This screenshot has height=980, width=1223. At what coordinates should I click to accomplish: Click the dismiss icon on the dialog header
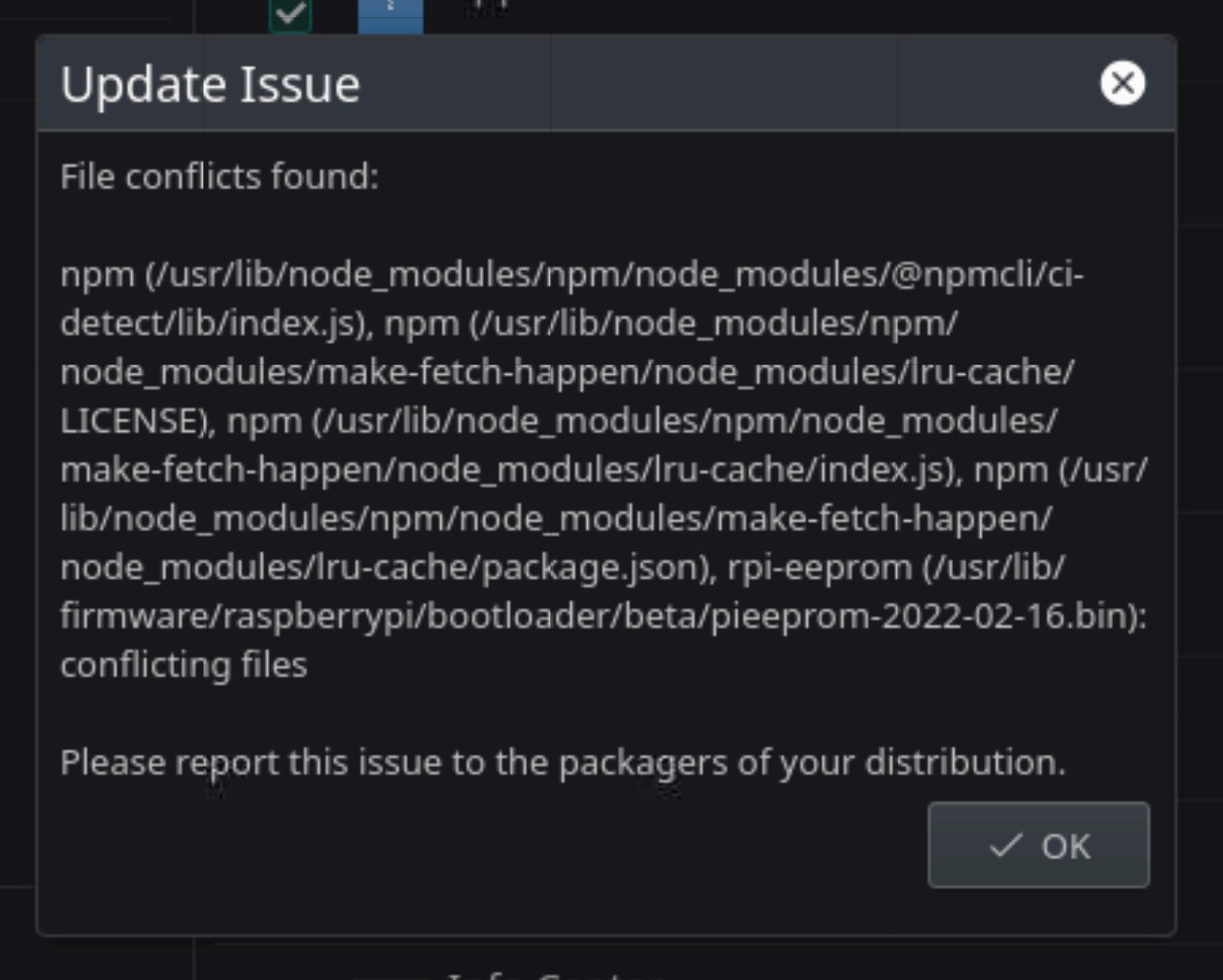(x=1122, y=83)
